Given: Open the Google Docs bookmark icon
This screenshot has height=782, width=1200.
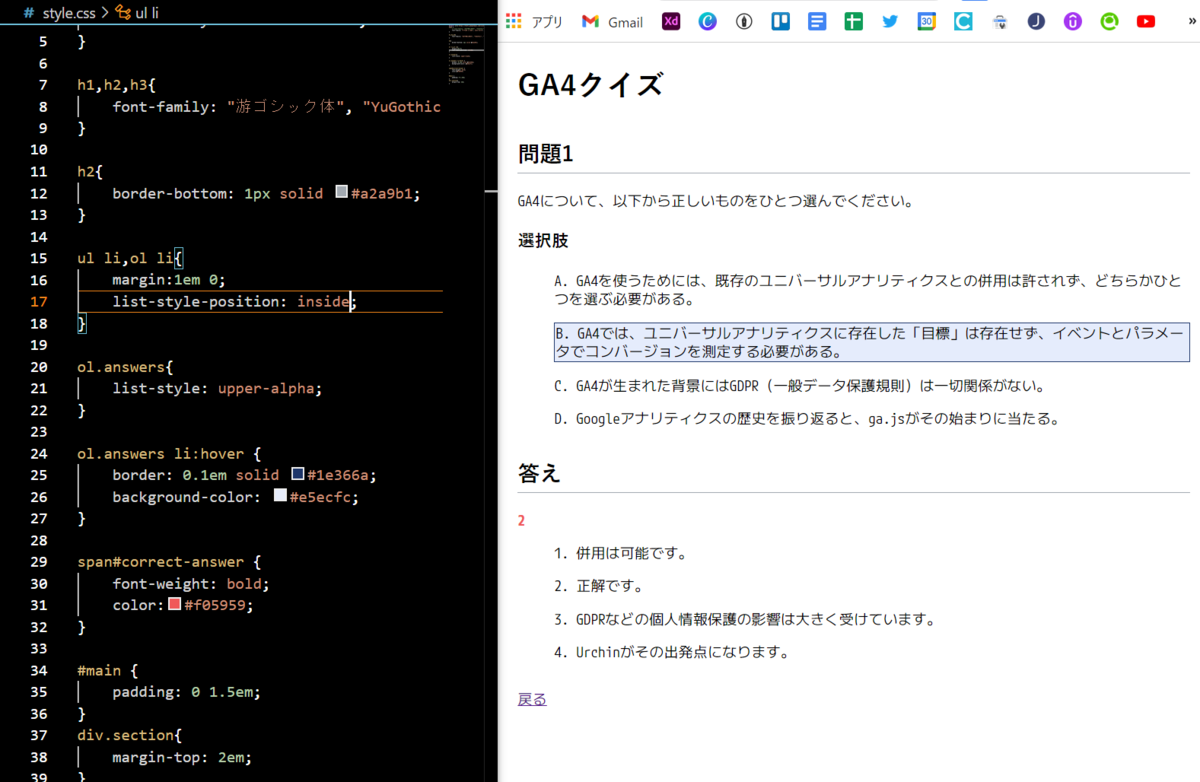Looking at the screenshot, I should click(817, 21).
